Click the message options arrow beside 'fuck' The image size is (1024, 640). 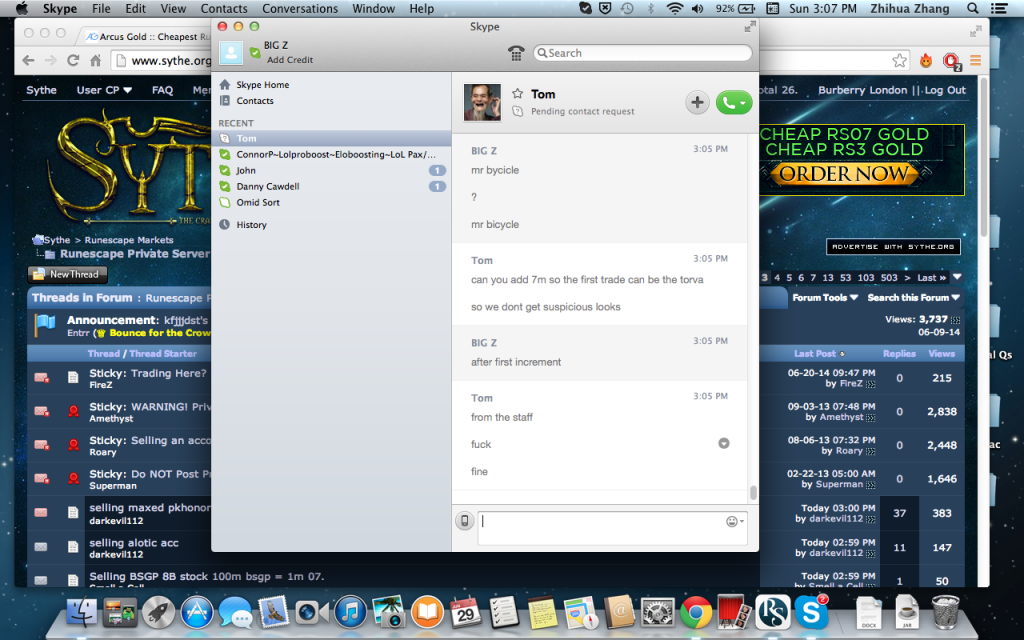point(724,443)
